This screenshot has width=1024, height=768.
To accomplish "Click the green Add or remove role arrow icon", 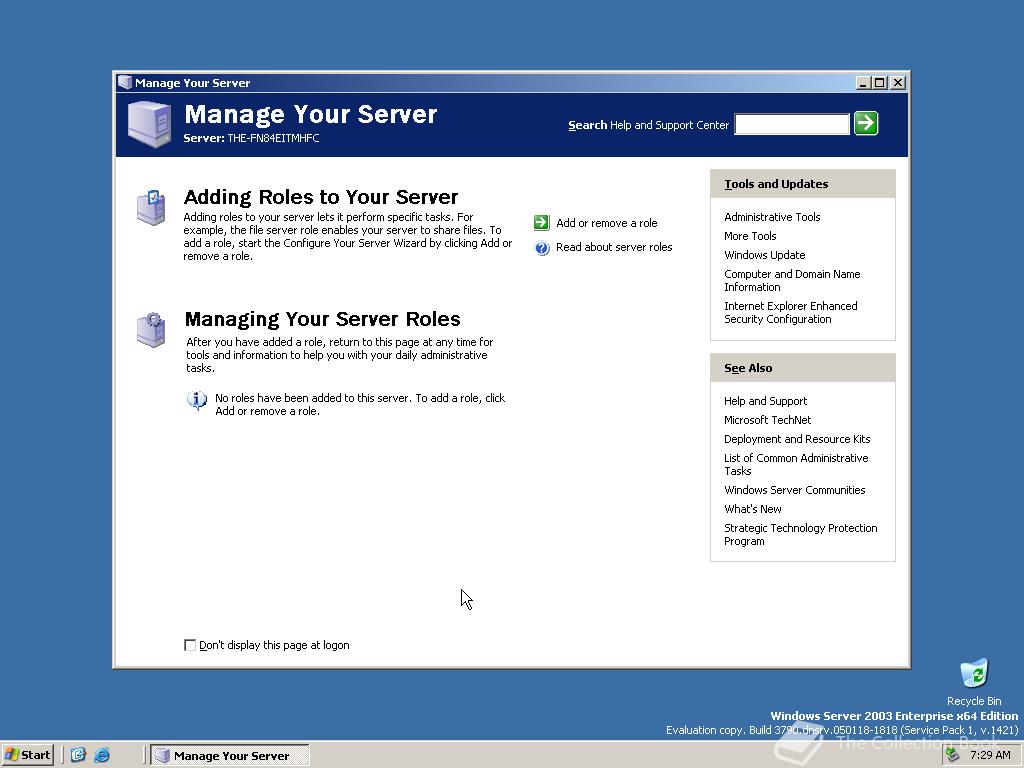I will click(x=541, y=223).
